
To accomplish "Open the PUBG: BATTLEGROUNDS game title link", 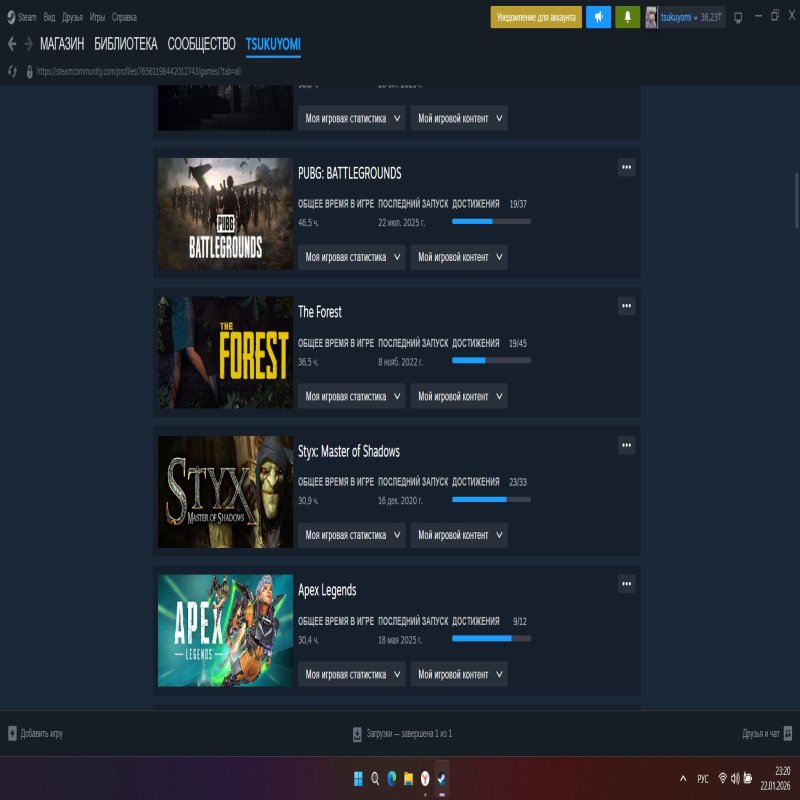I will 350,172.
